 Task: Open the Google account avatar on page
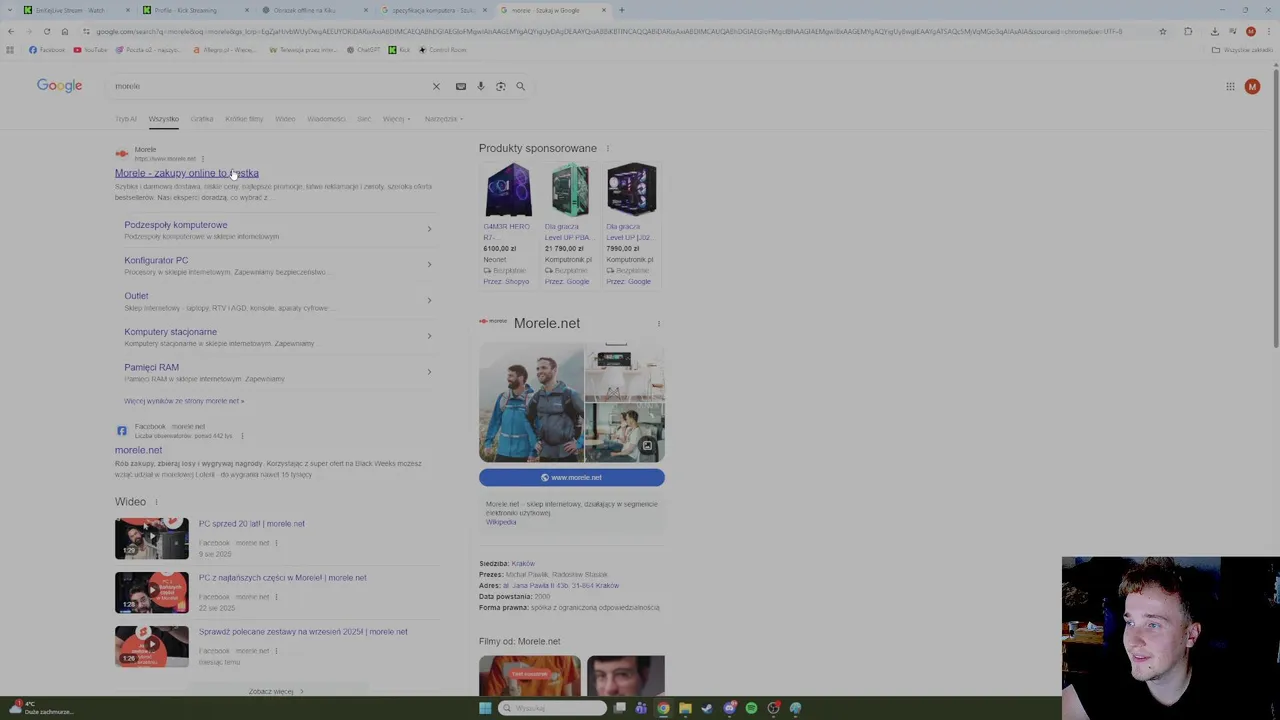1252,86
